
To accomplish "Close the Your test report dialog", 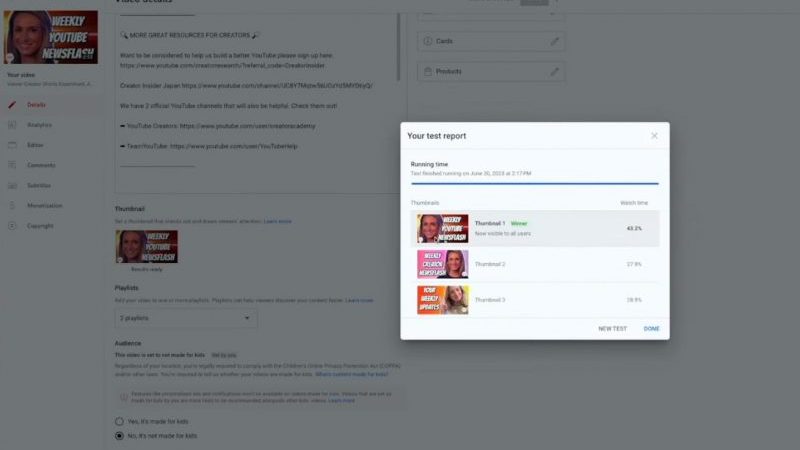I will 654,136.
